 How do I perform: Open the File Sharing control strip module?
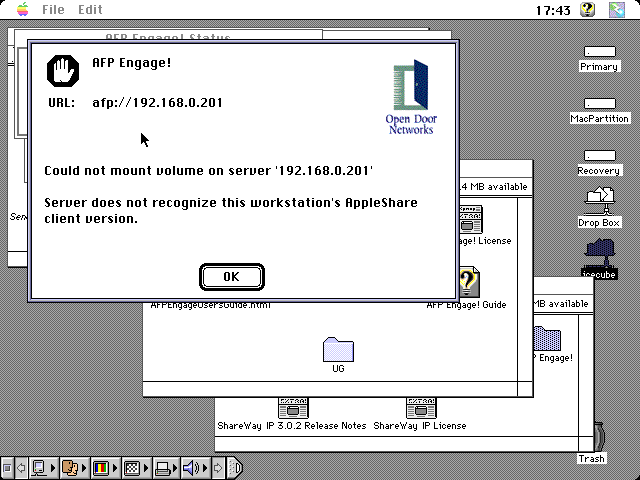(x=74, y=468)
